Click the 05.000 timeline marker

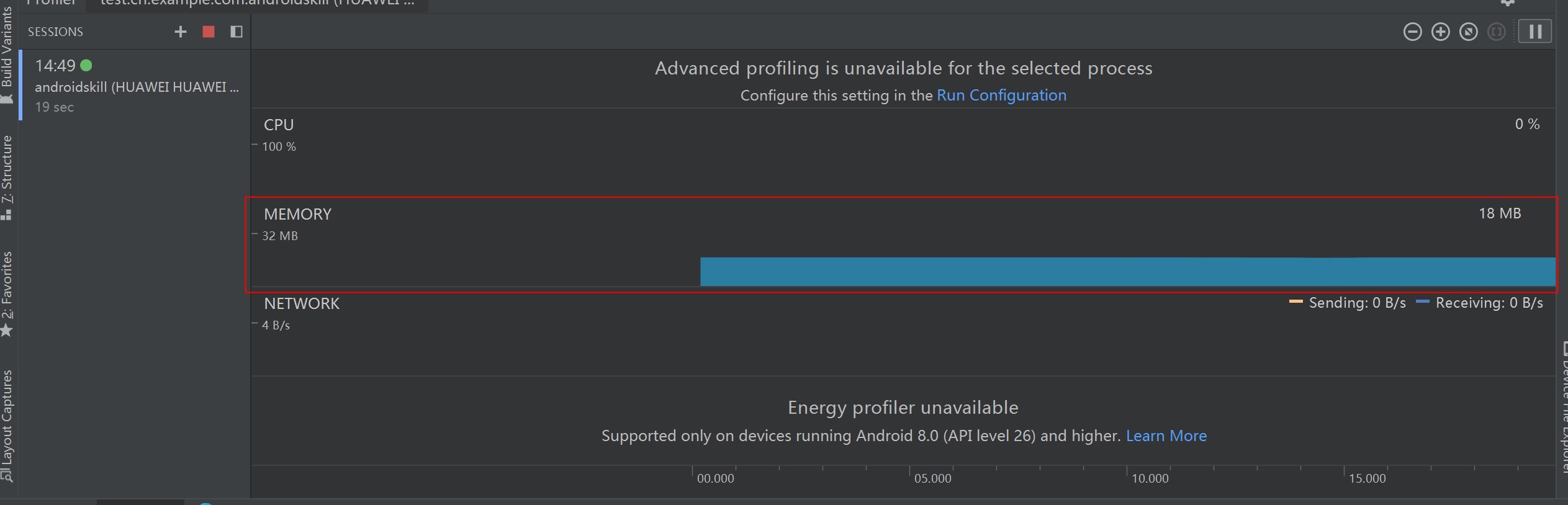(932, 478)
